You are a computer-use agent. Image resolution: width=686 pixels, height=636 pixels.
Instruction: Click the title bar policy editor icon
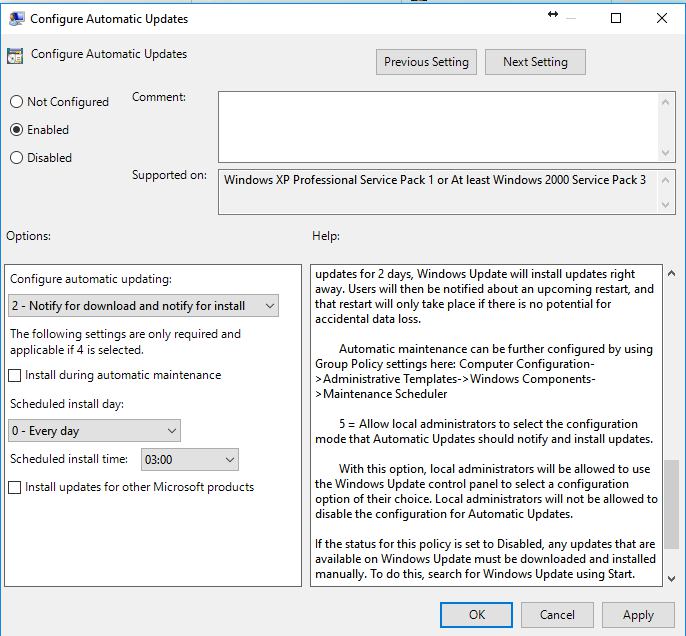click(16, 19)
